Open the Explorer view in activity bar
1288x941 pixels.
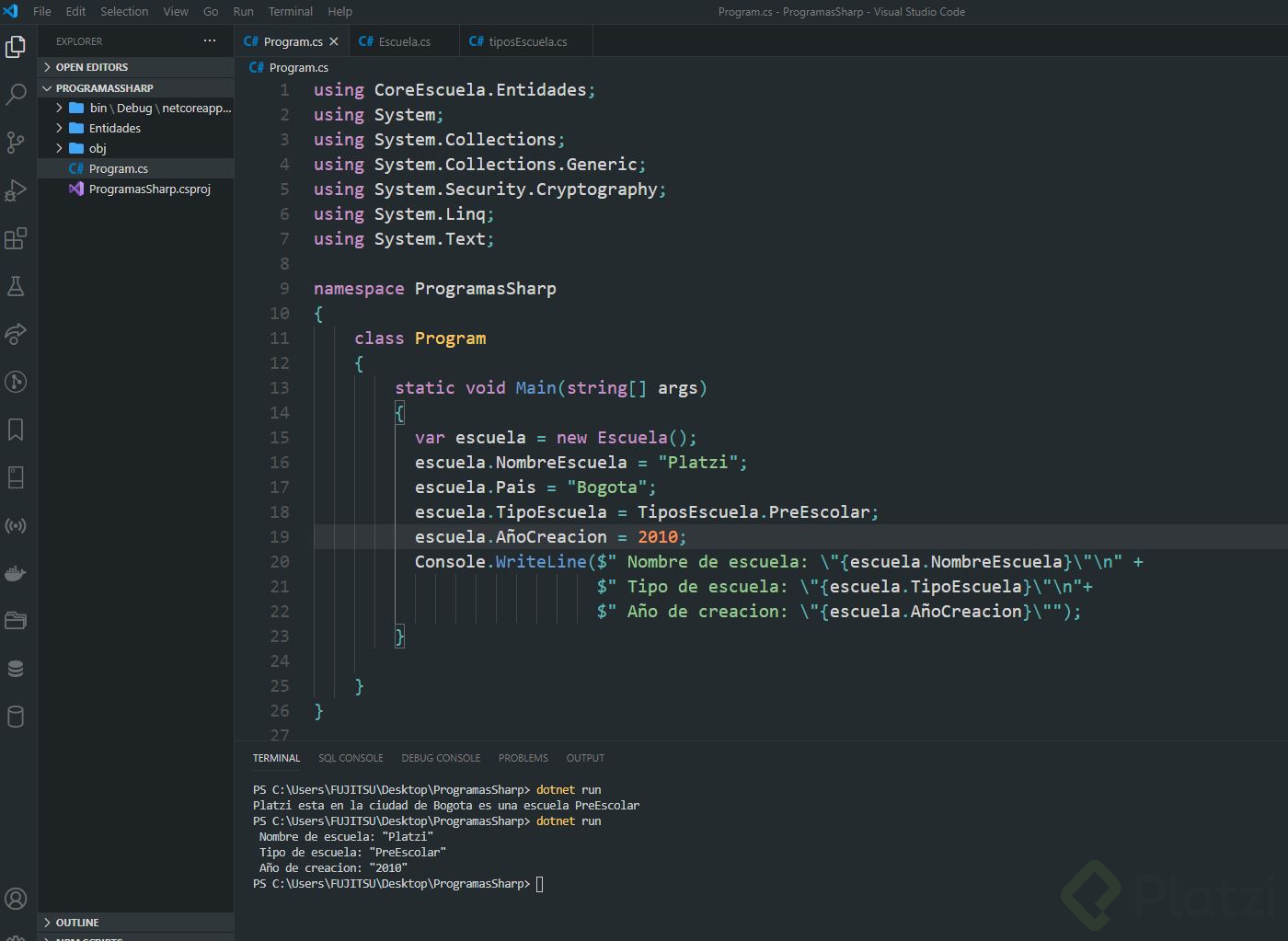pos(16,46)
